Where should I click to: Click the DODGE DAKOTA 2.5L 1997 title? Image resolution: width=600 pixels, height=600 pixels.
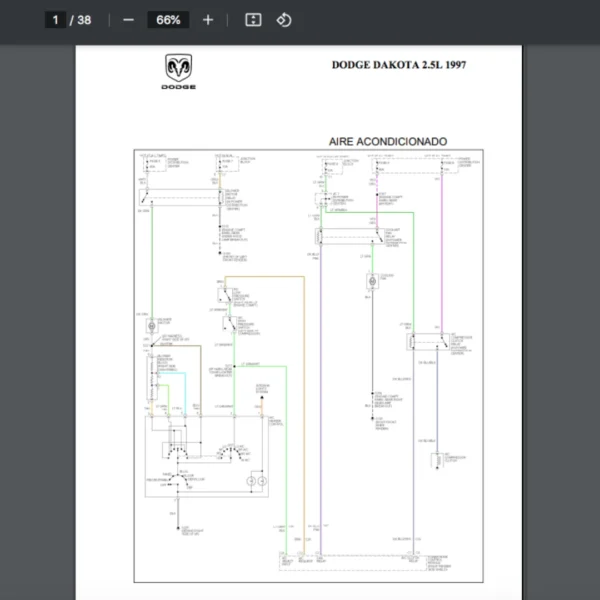(x=398, y=65)
